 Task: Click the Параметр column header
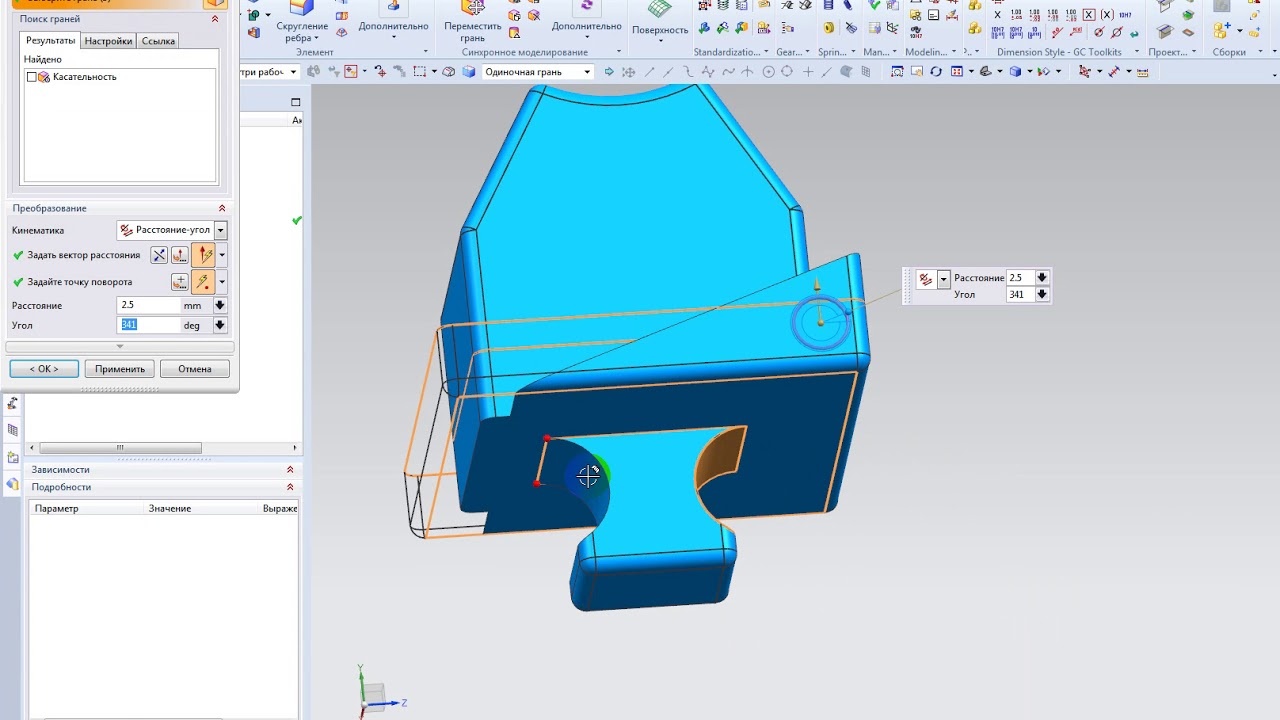click(x=56, y=509)
